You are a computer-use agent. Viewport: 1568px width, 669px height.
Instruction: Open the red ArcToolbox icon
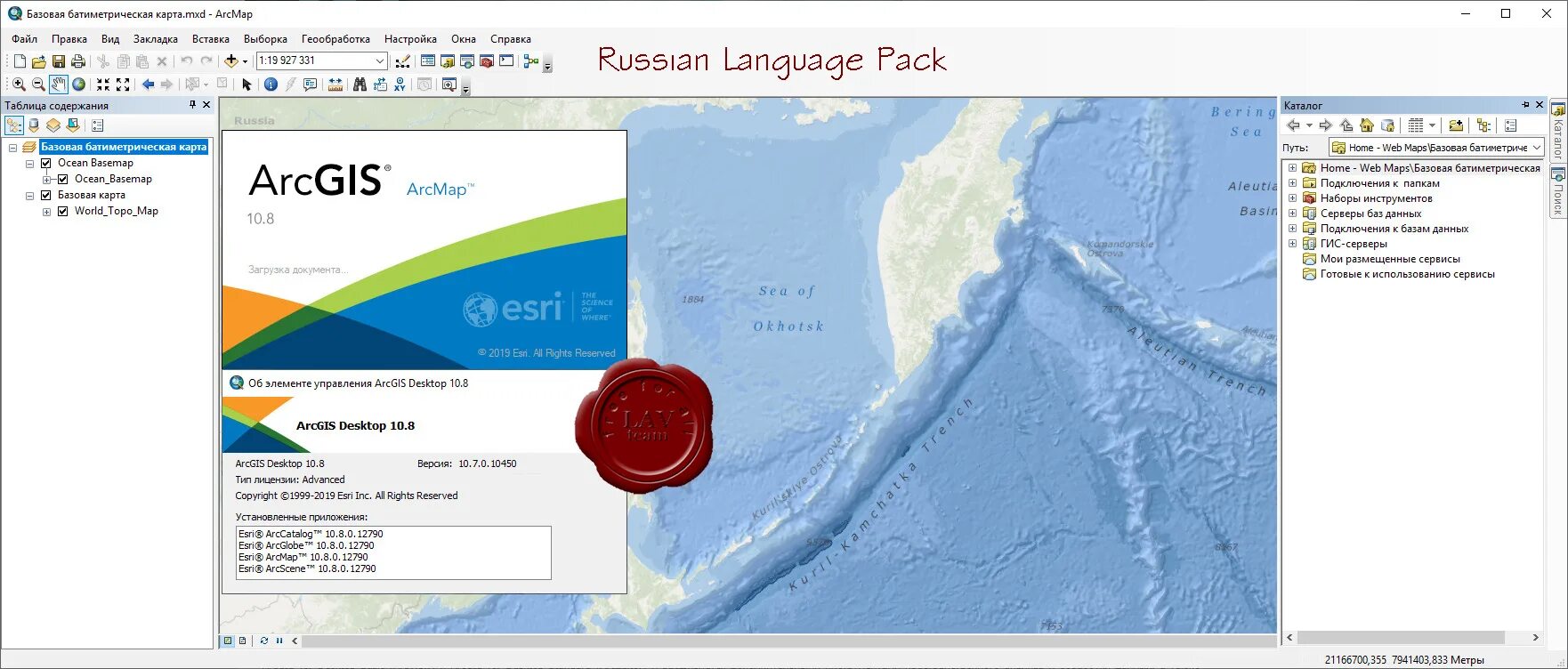click(487, 61)
